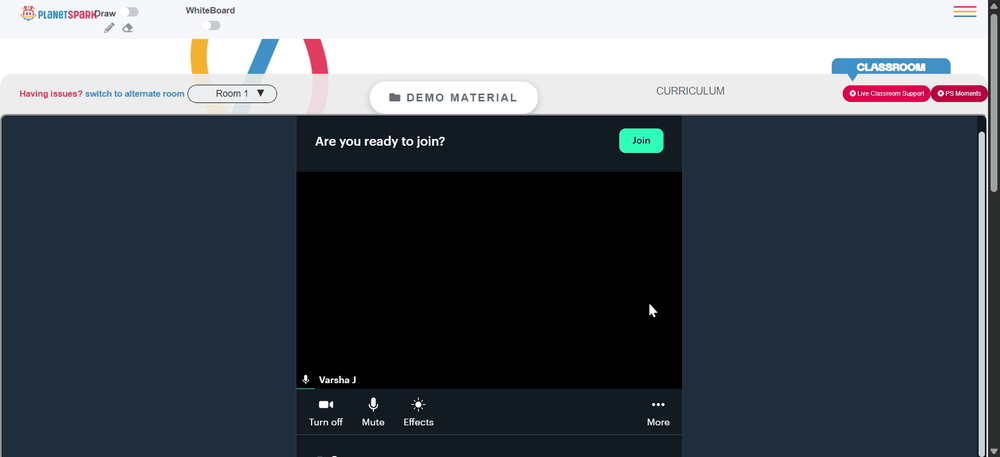Select the eraser tool
The image size is (1000, 457).
point(128,28)
